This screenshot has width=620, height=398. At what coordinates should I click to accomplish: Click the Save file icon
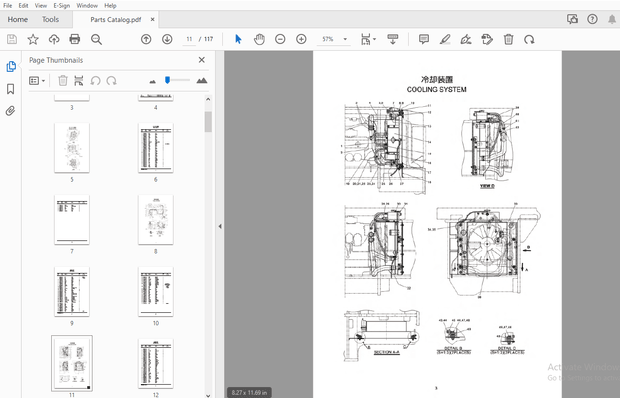coord(12,39)
